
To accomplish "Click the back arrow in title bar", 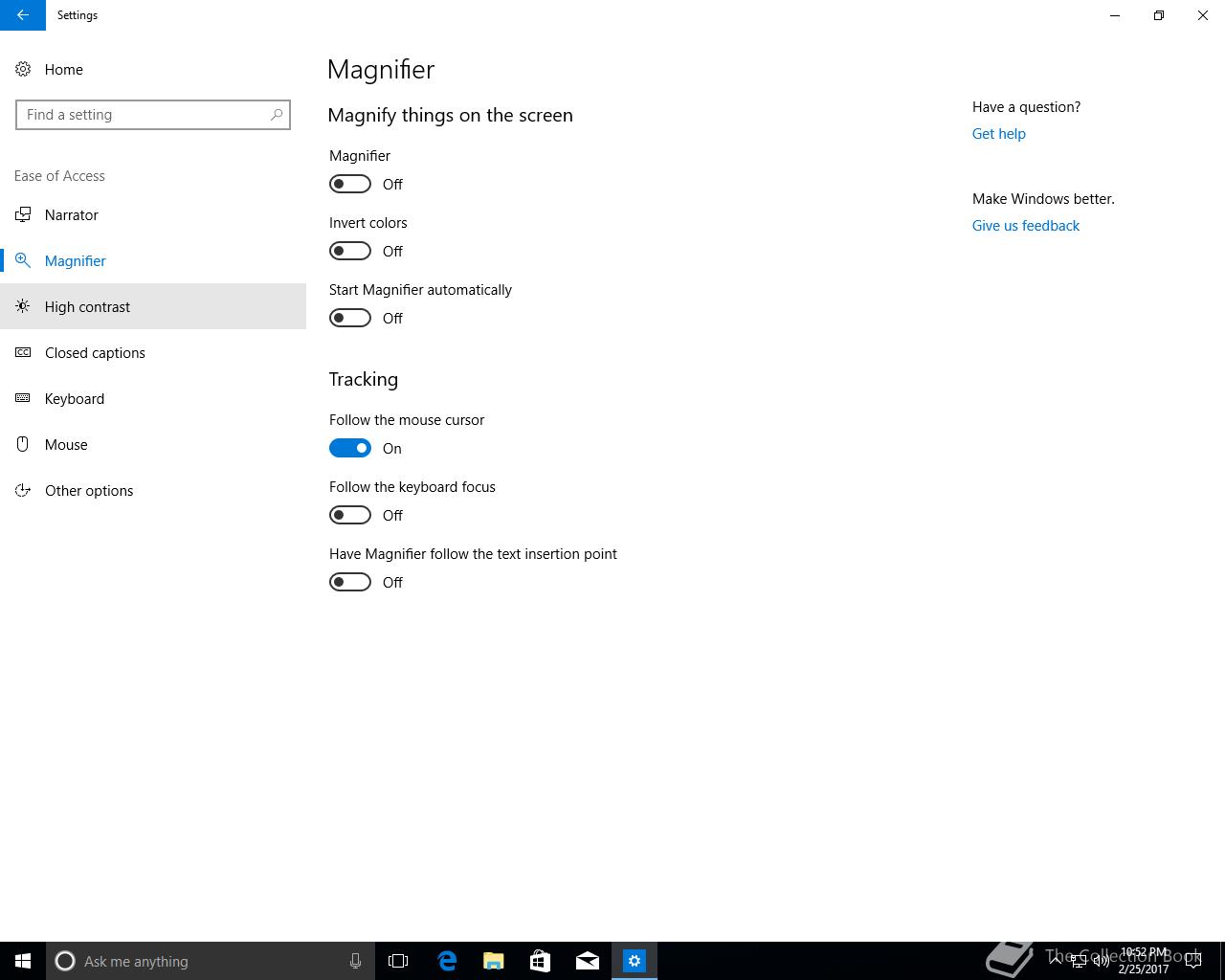I will pos(23,15).
